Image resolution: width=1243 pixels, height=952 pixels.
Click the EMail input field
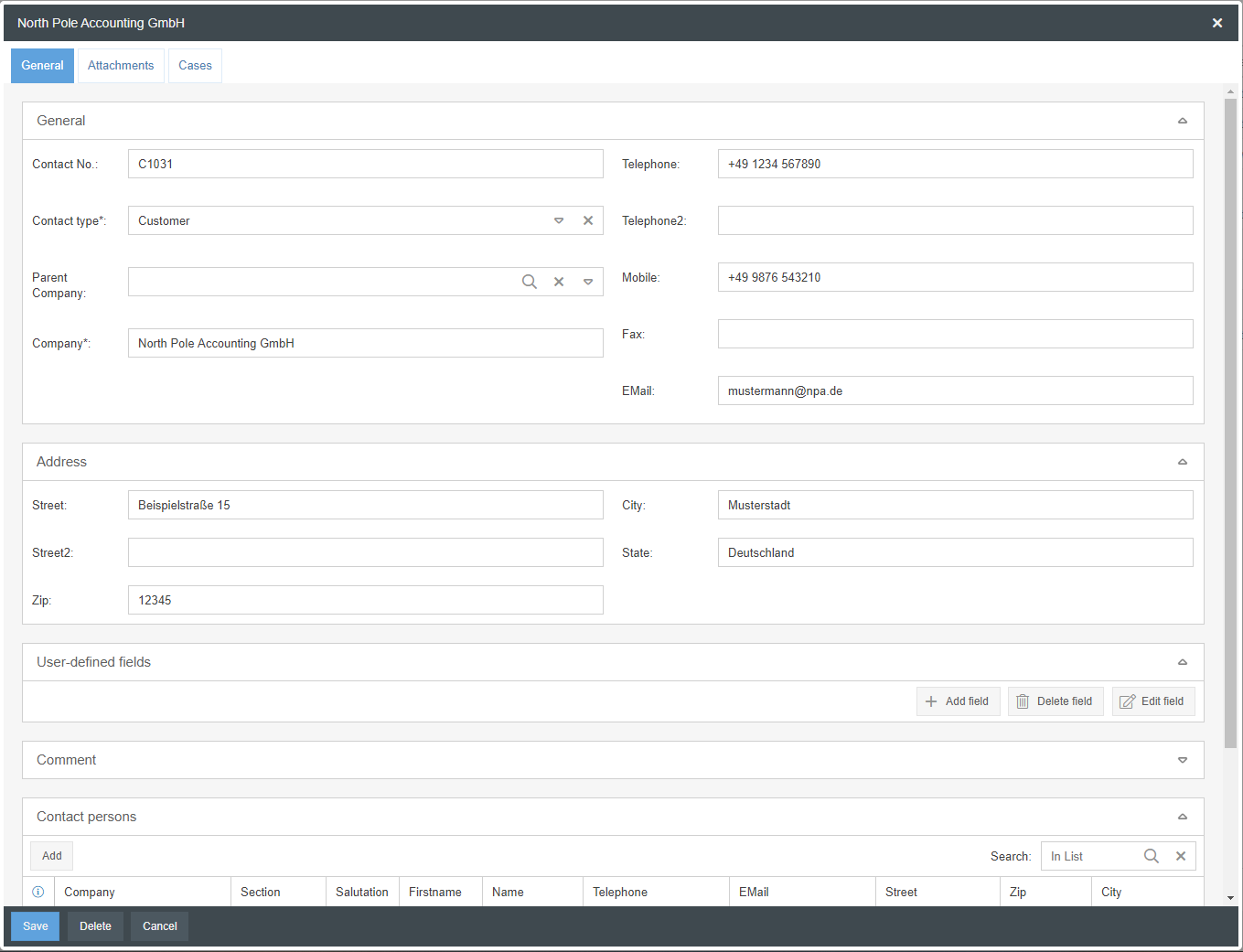pyautogui.click(x=956, y=390)
